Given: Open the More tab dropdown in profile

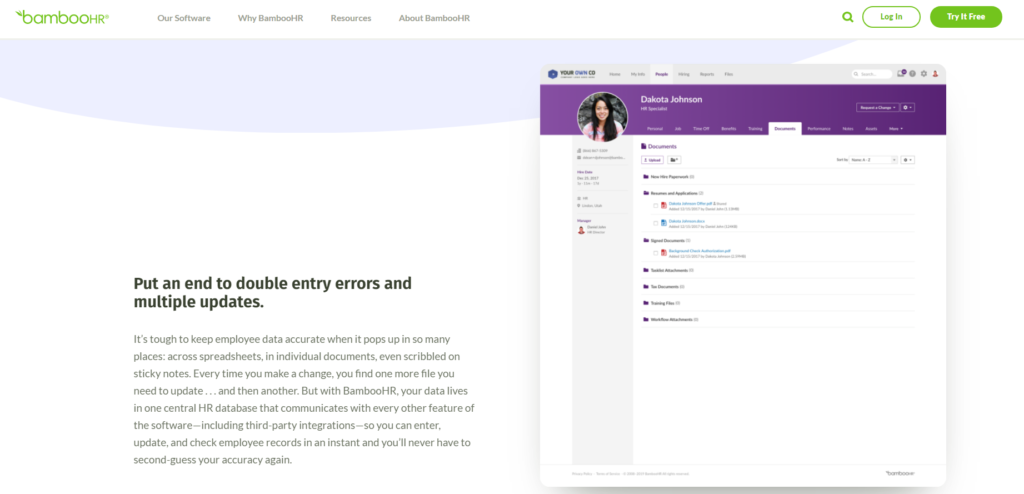Looking at the screenshot, I should pos(895,129).
